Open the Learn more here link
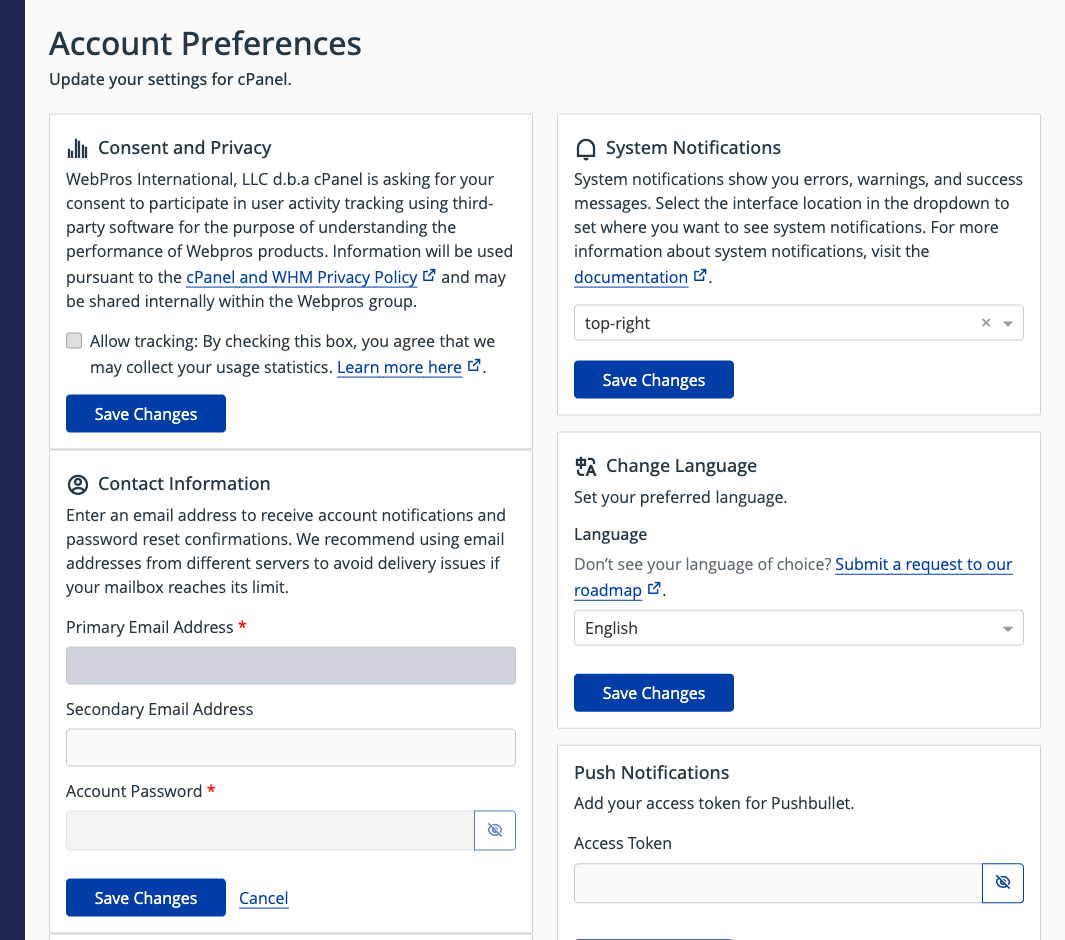The width and height of the screenshot is (1065, 940). pos(399,367)
